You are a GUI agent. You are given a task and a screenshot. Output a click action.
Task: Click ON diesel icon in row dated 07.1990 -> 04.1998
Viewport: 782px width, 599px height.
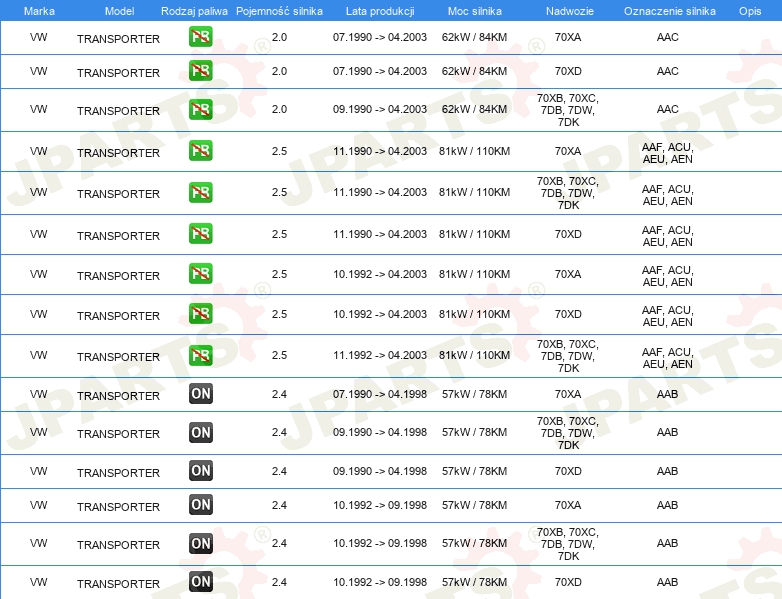tap(200, 394)
